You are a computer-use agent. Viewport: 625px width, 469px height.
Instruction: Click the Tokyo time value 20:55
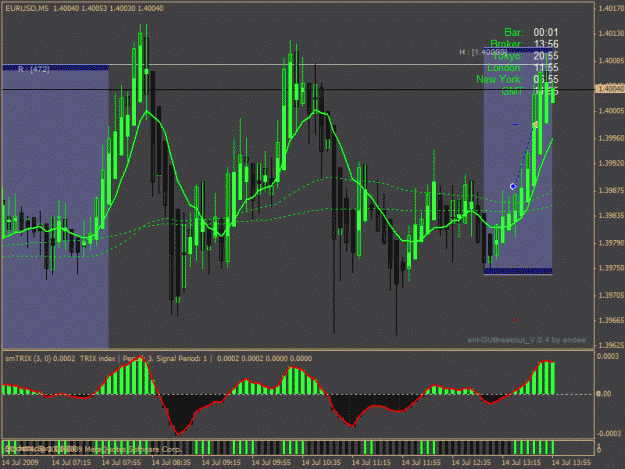point(546,56)
